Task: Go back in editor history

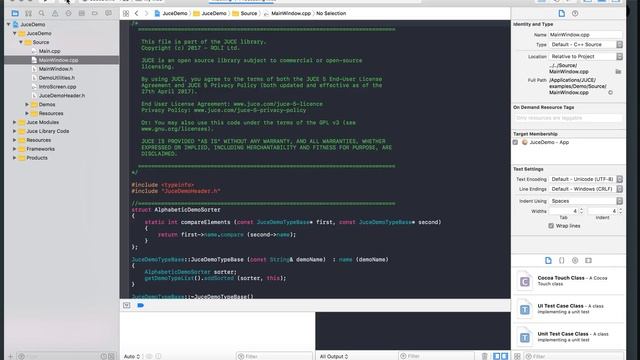Action: [136, 13]
